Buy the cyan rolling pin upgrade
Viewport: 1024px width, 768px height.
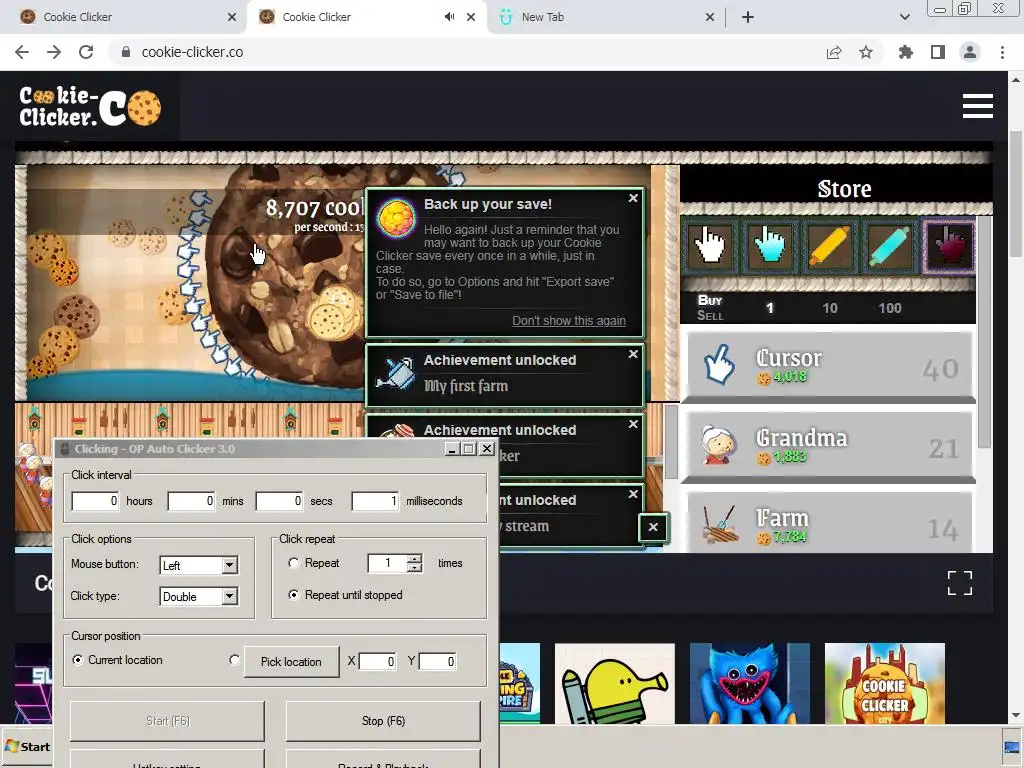coord(889,246)
